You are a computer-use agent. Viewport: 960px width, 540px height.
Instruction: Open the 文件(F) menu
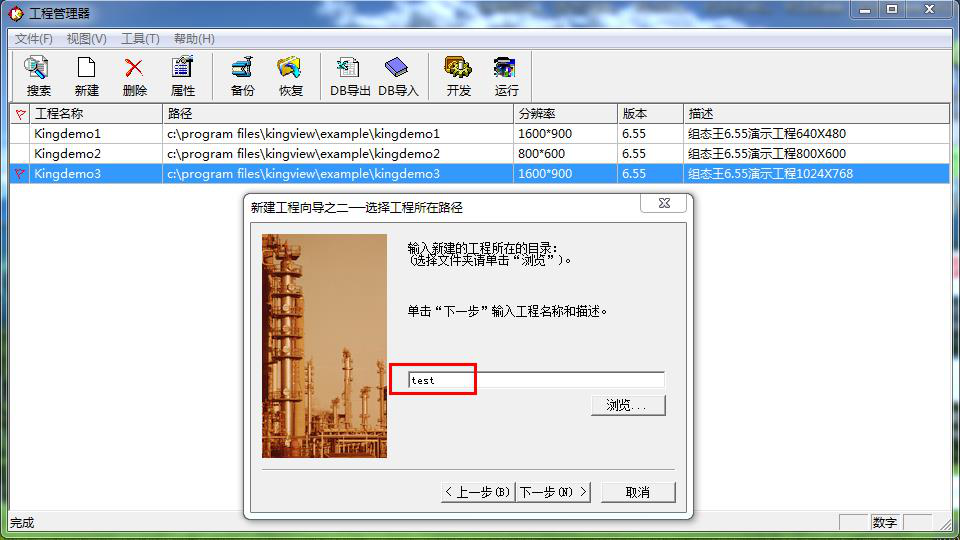click(x=34, y=39)
